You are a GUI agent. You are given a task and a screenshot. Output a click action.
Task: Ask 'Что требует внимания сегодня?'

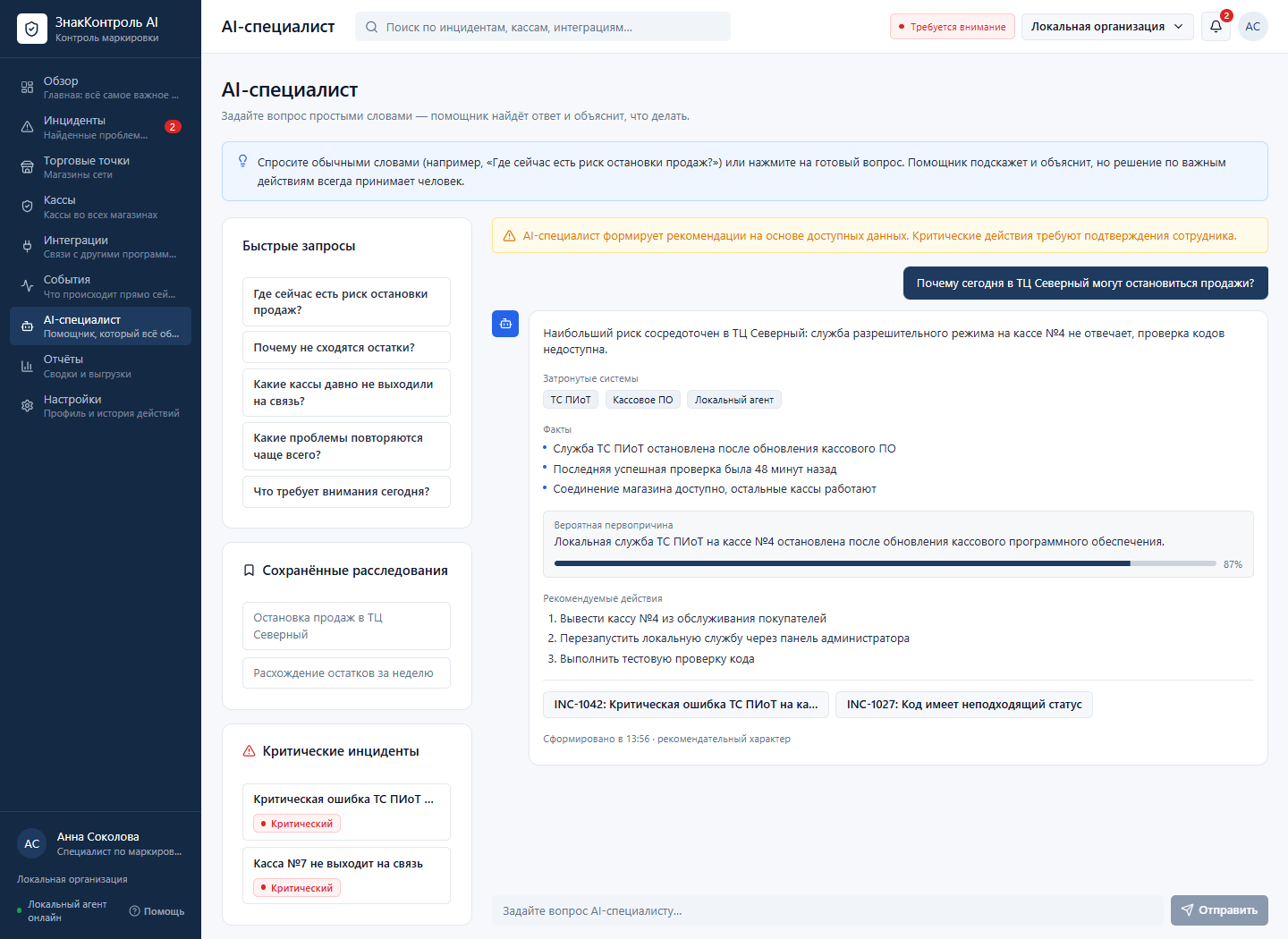point(346,492)
